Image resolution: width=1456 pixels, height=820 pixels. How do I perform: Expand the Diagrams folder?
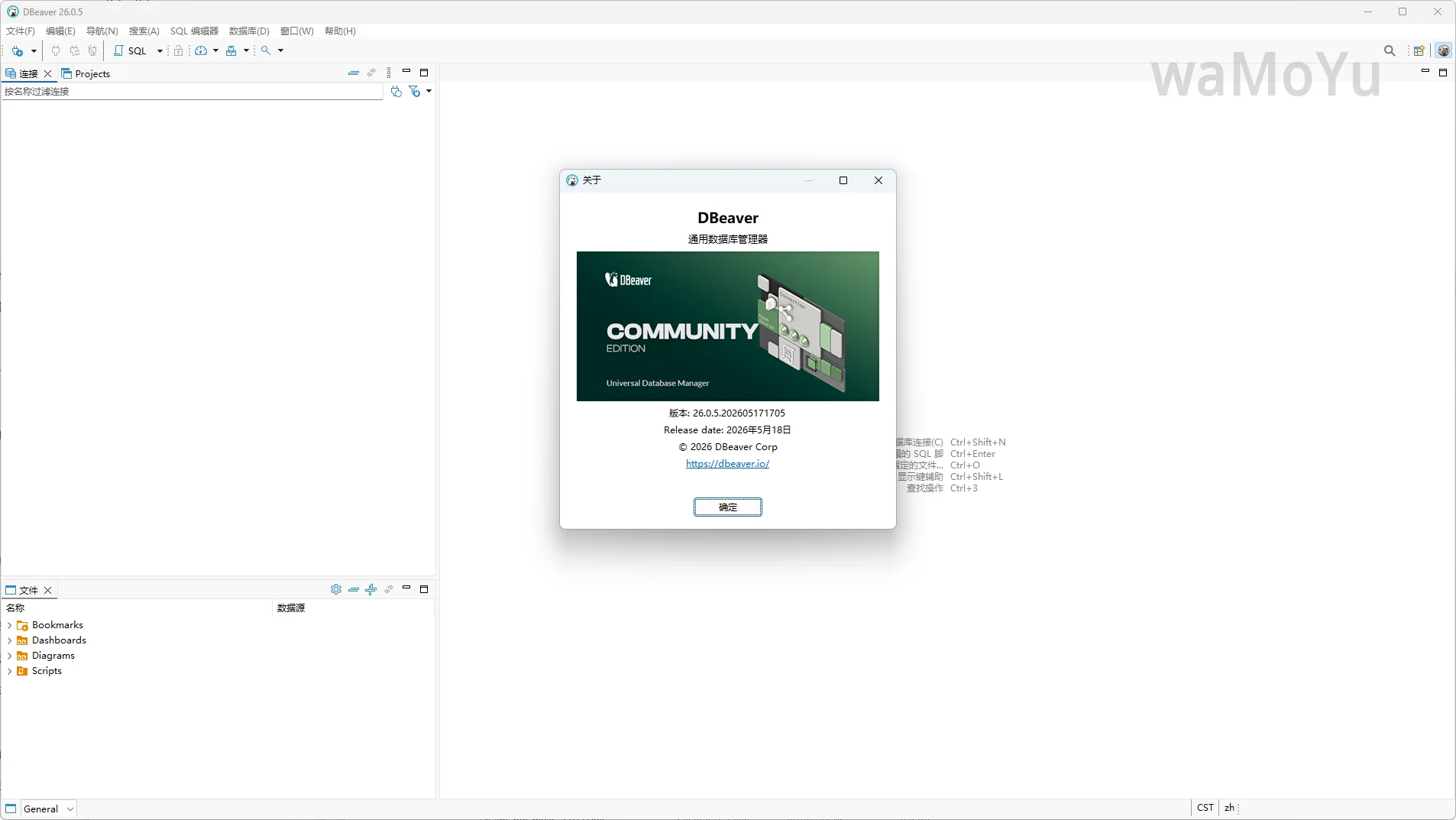[x=9, y=656]
